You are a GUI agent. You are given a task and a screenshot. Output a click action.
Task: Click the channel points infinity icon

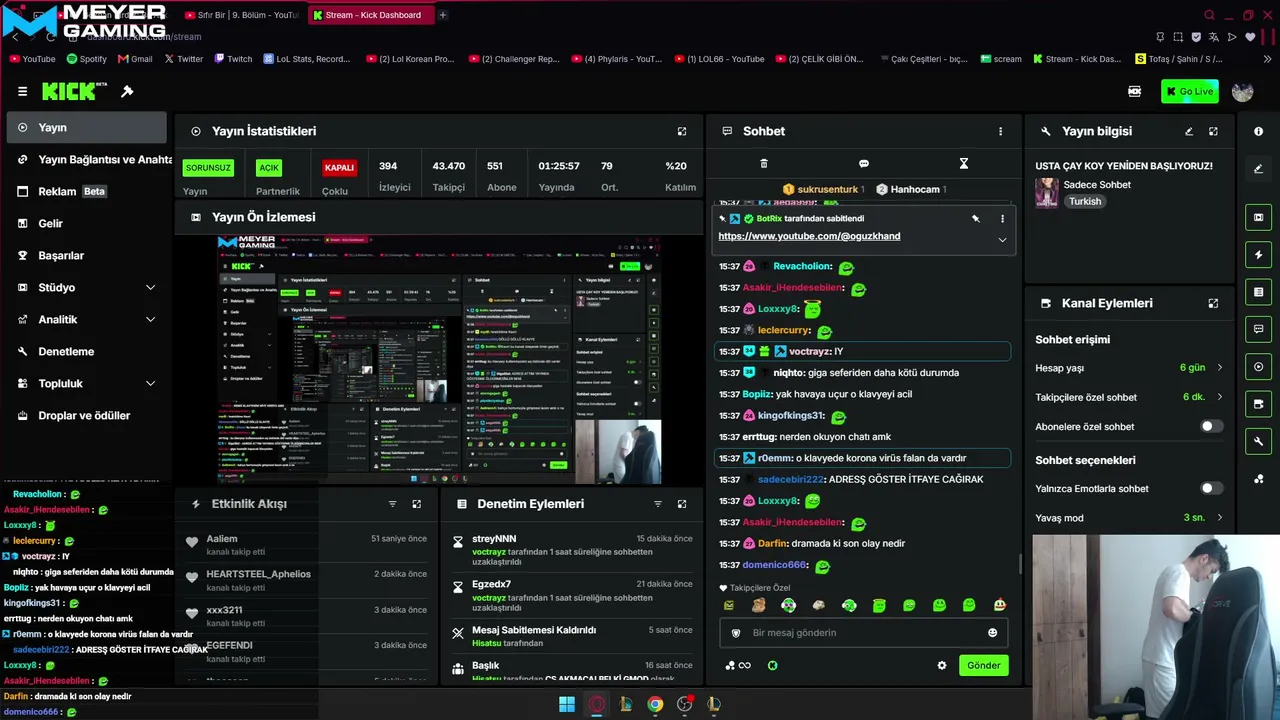pyautogui.click(x=738, y=665)
